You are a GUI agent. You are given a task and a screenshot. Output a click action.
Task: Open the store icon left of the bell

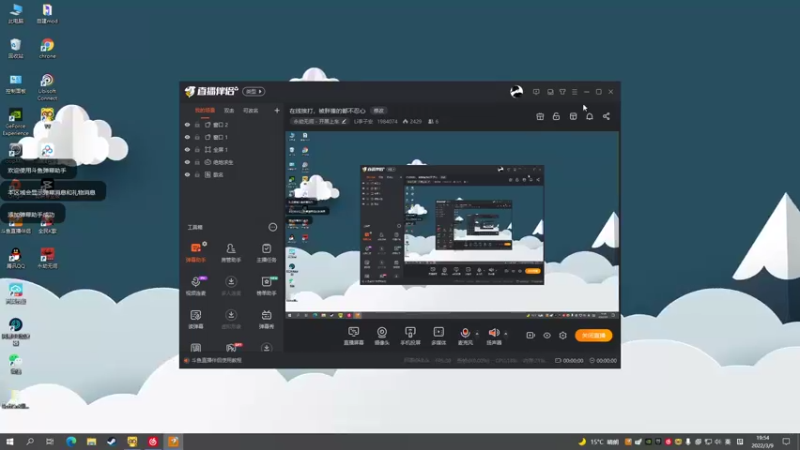tap(573, 116)
